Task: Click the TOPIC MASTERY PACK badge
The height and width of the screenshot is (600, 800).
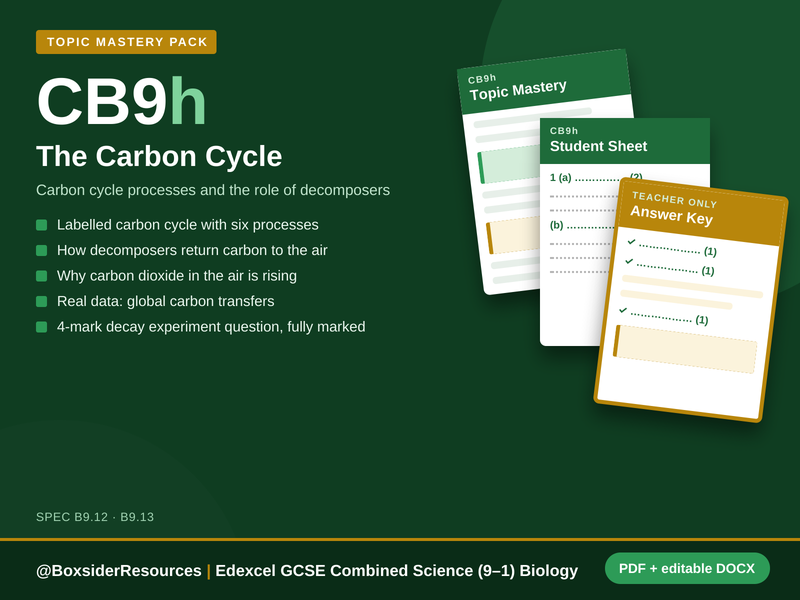Action: [x=126, y=42]
